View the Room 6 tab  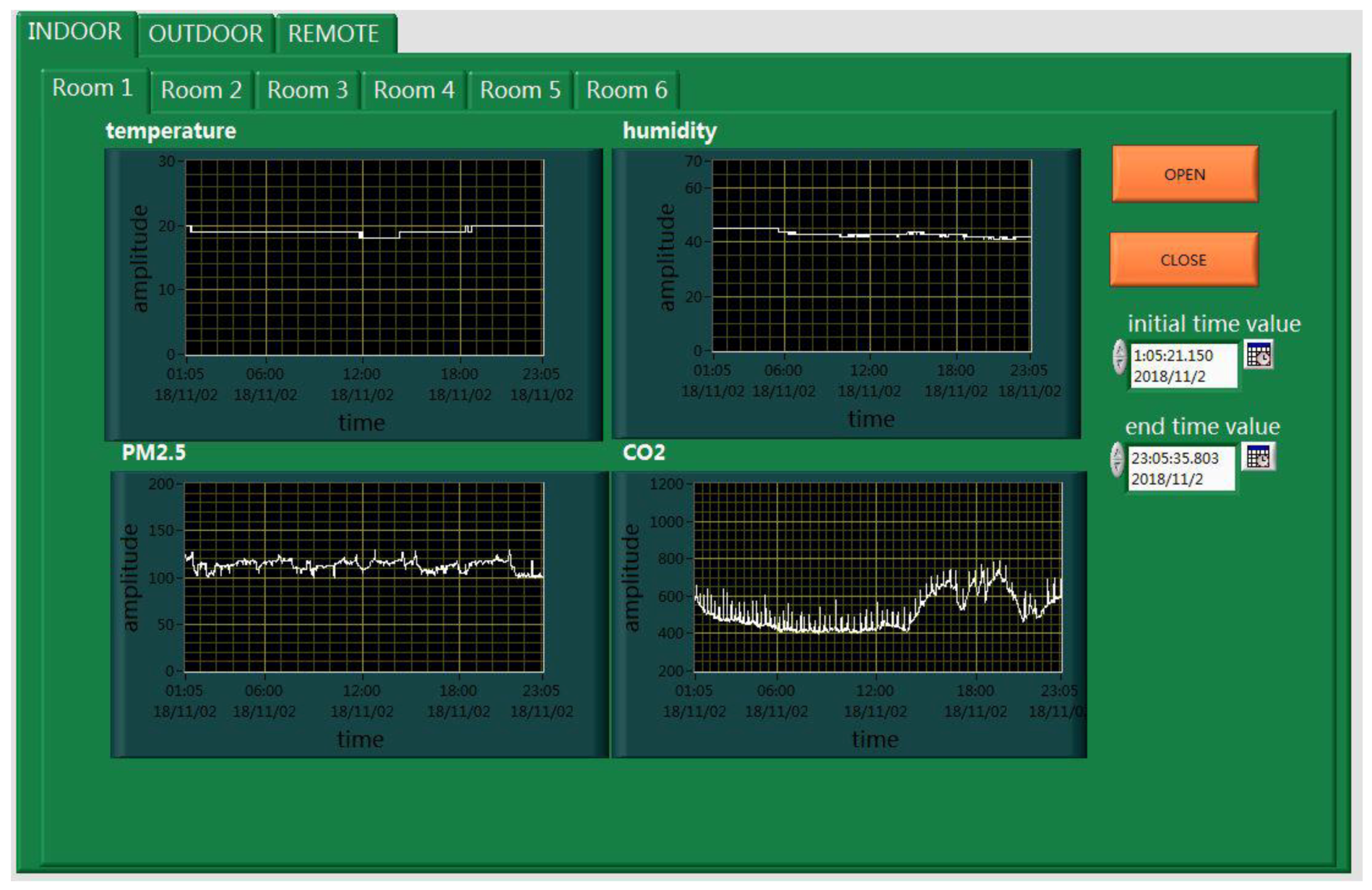click(x=626, y=90)
